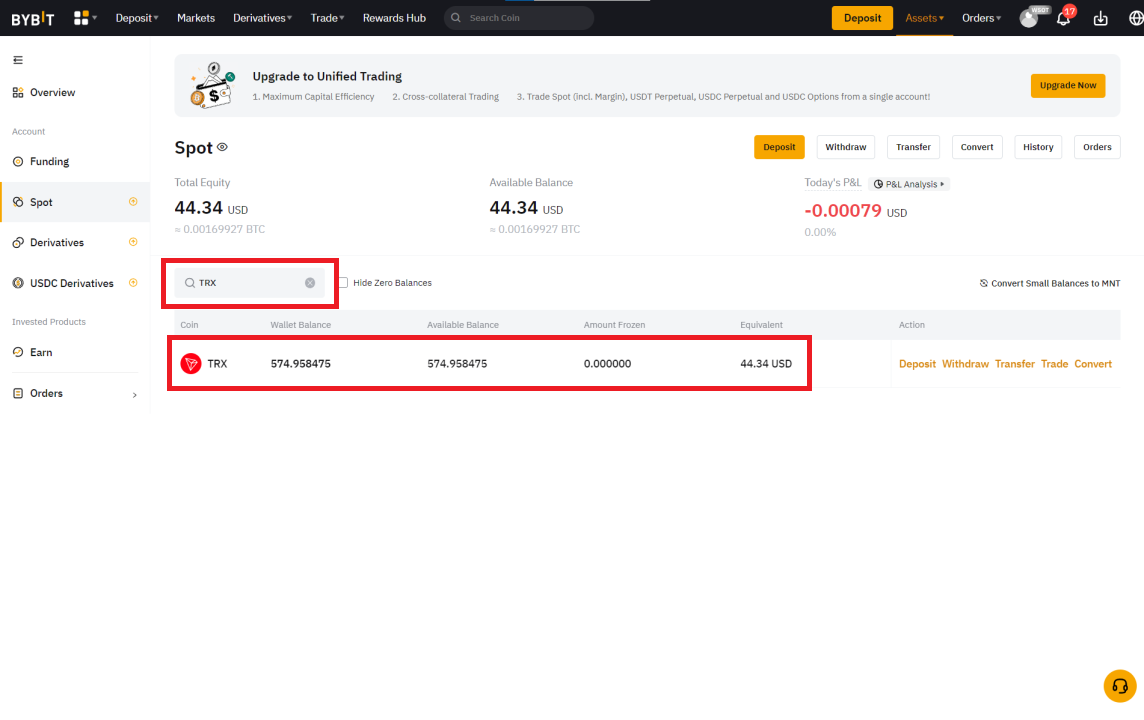Open the language globe icon
This screenshot has height=720, width=1144.
click(x=1135, y=18)
